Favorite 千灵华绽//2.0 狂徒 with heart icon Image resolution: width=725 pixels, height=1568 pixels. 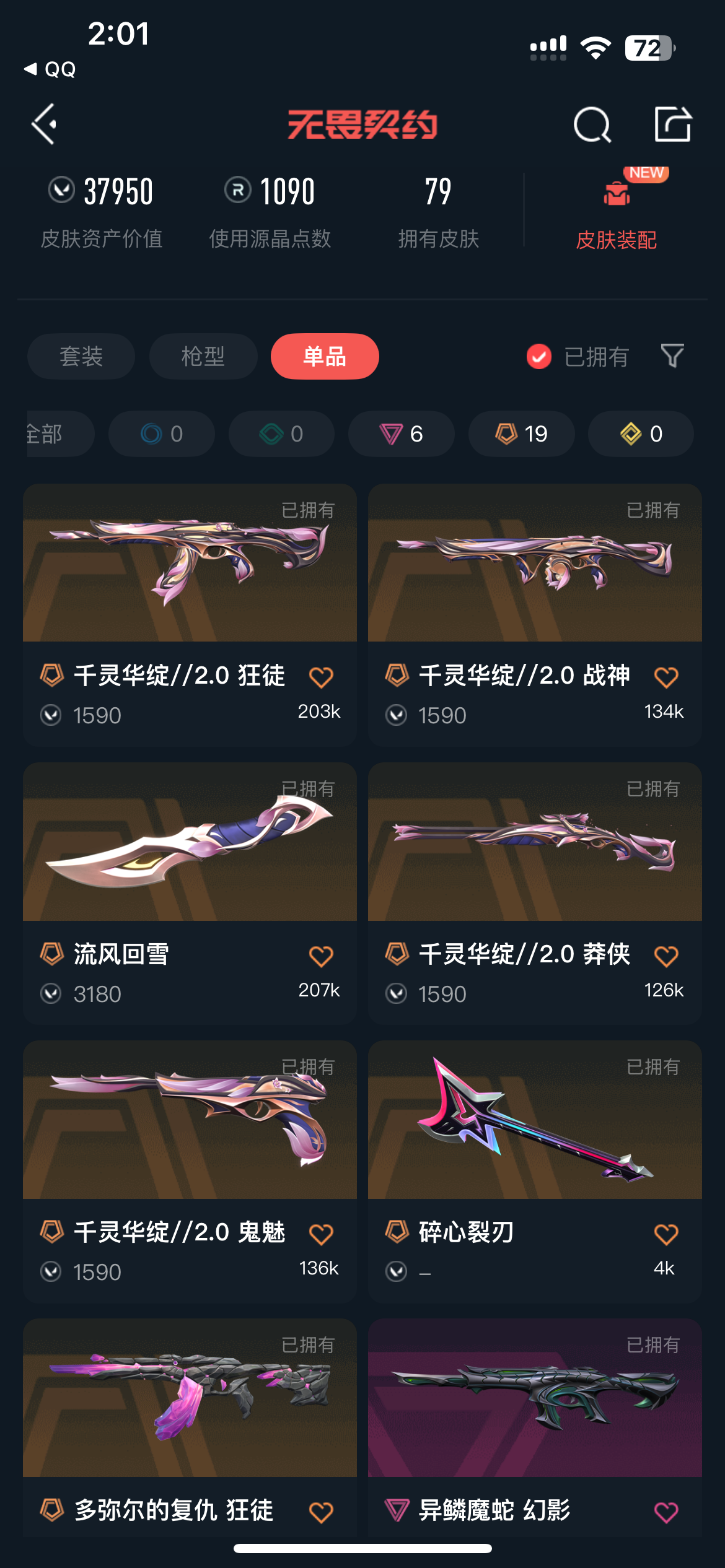[321, 677]
